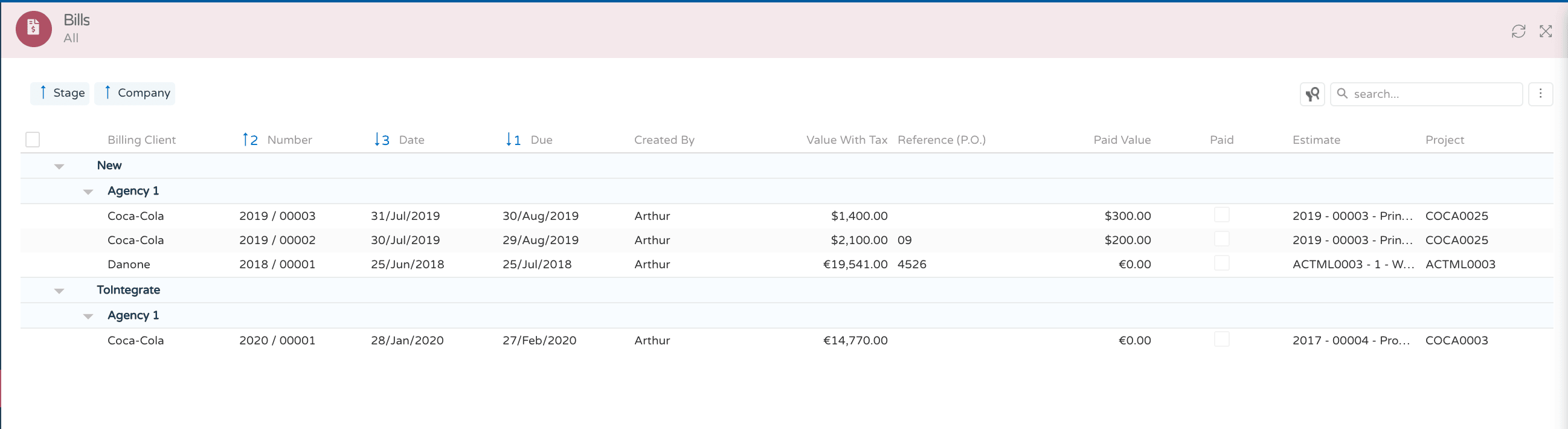The height and width of the screenshot is (429, 1568).
Task: Sort by Value With Tax column header
Action: [x=846, y=140]
